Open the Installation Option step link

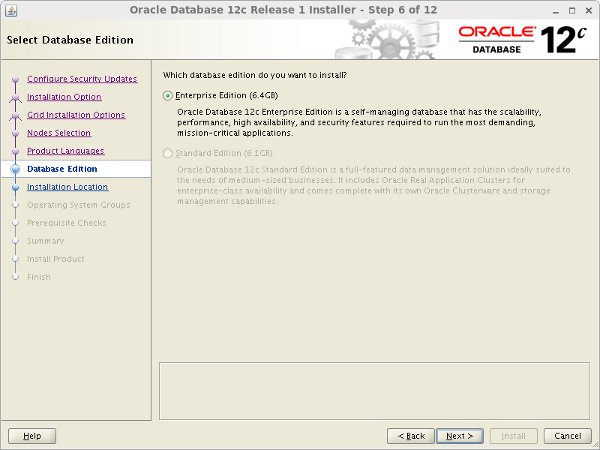pos(64,97)
